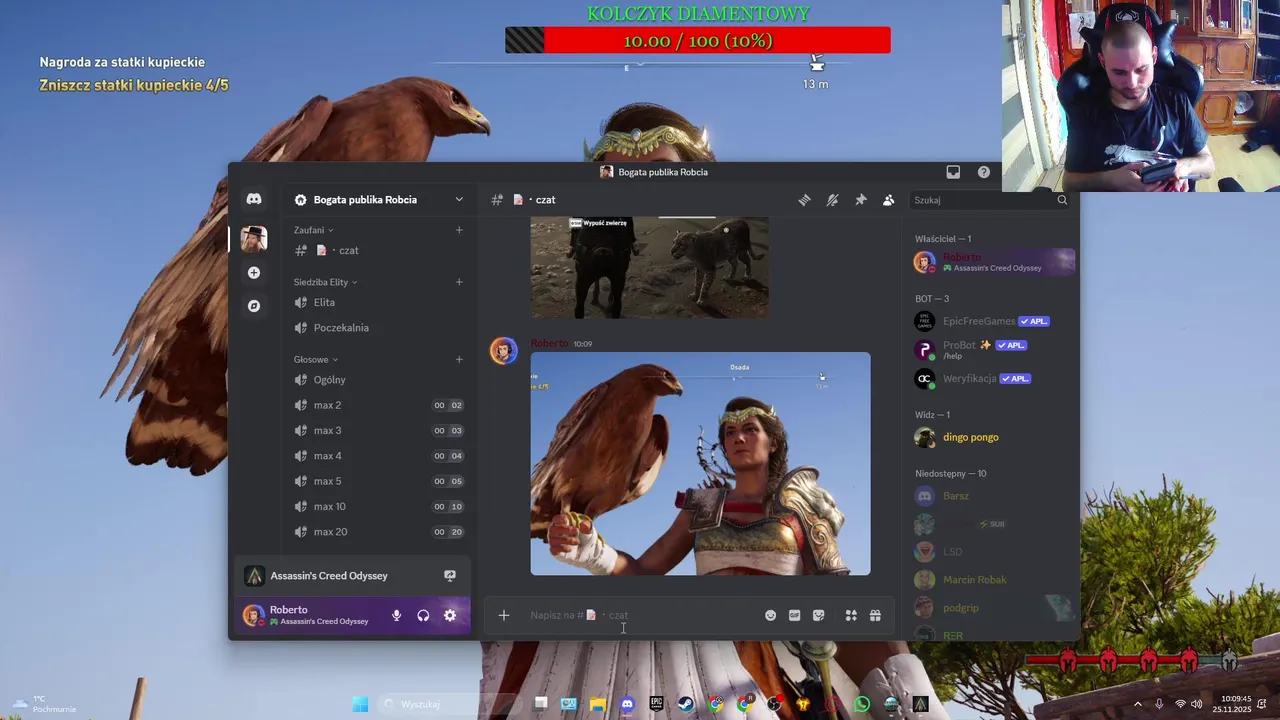The width and height of the screenshot is (1280, 720).
Task: Toggle the member list visibility icon
Action: pyautogui.click(x=888, y=200)
